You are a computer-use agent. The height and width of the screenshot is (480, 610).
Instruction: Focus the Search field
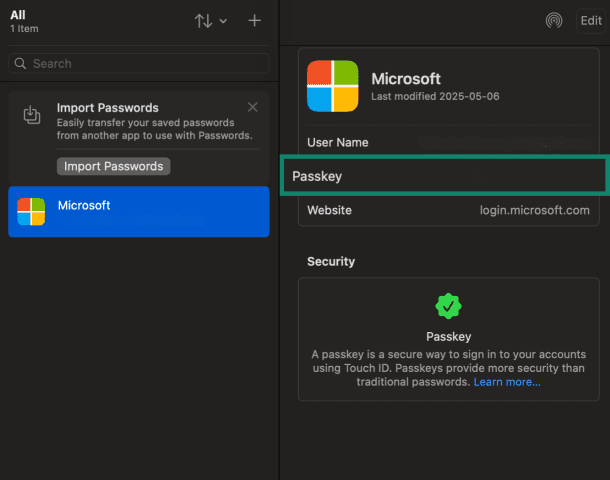pos(139,63)
